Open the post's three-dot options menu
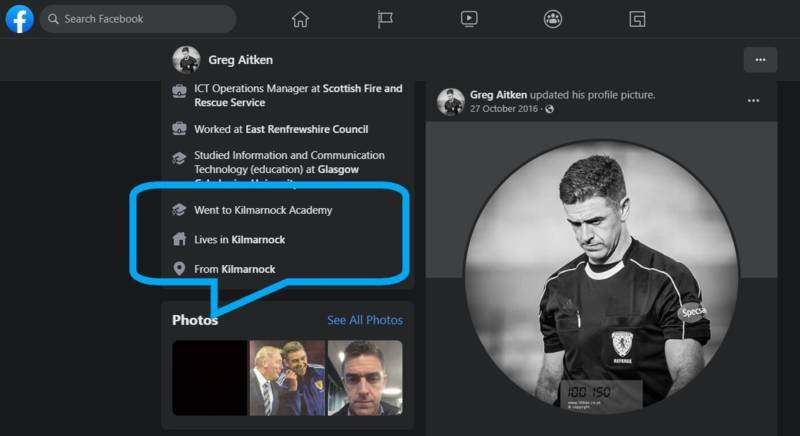This screenshot has width=800, height=436. coord(753,101)
